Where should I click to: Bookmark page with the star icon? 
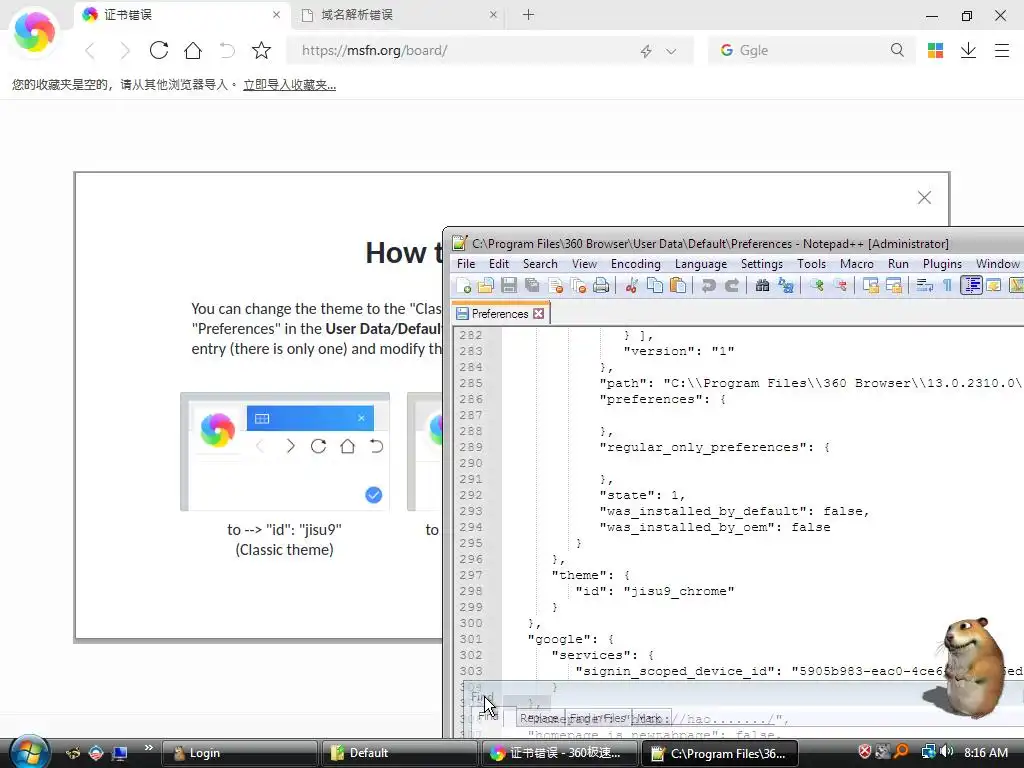tap(261, 50)
